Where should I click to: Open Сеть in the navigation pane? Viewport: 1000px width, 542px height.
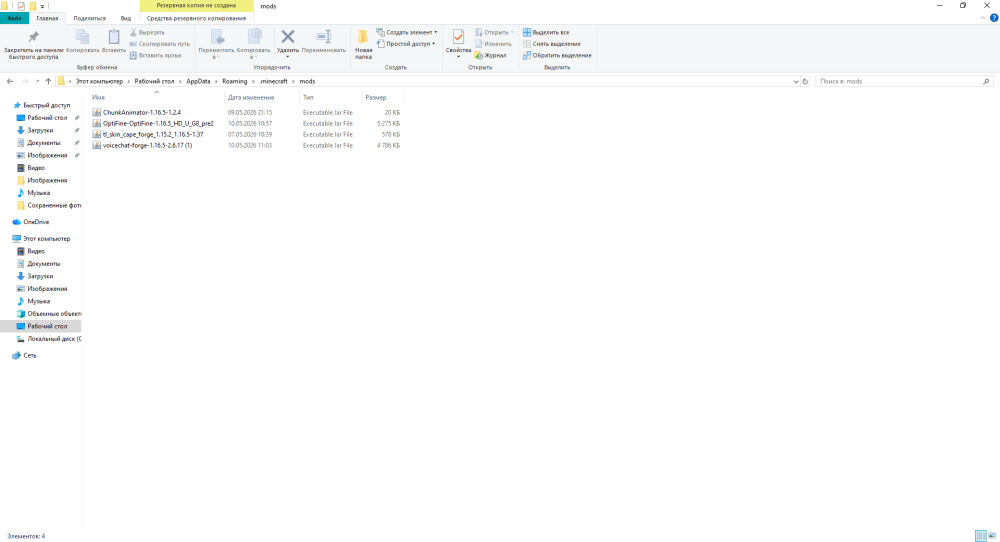click(x=29, y=356)
